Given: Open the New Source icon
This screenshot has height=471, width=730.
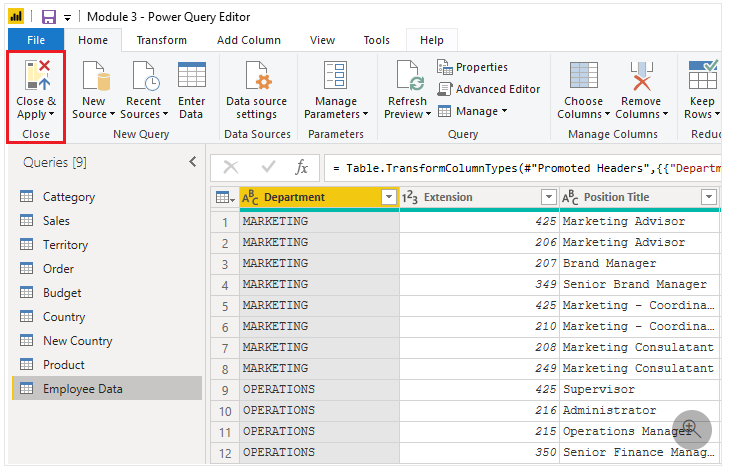Looking at the screenshot, I should click(x=96, y=75).
